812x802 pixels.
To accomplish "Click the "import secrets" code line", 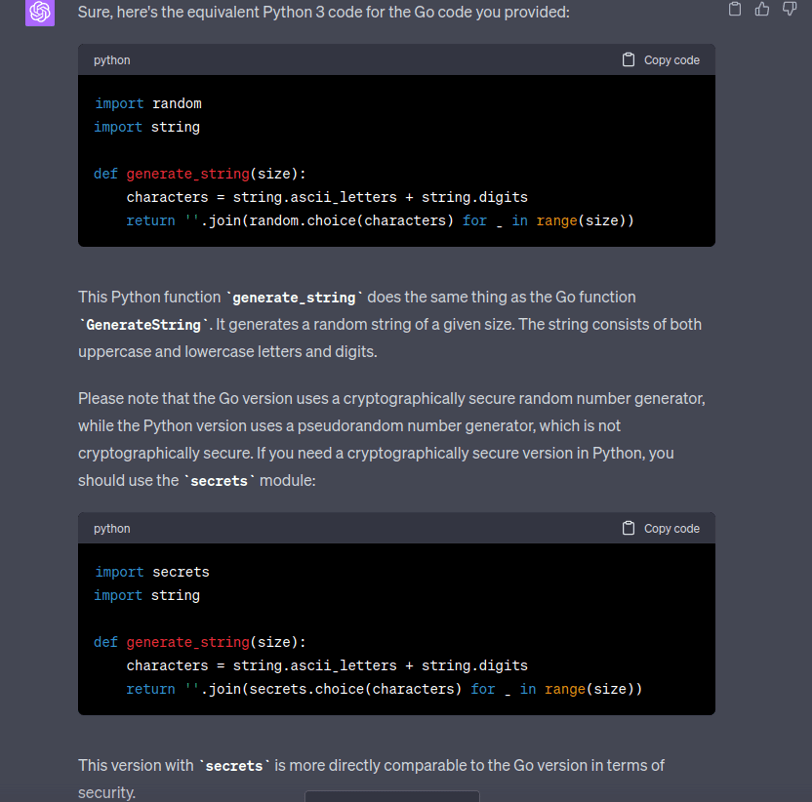I will [152, 572].
